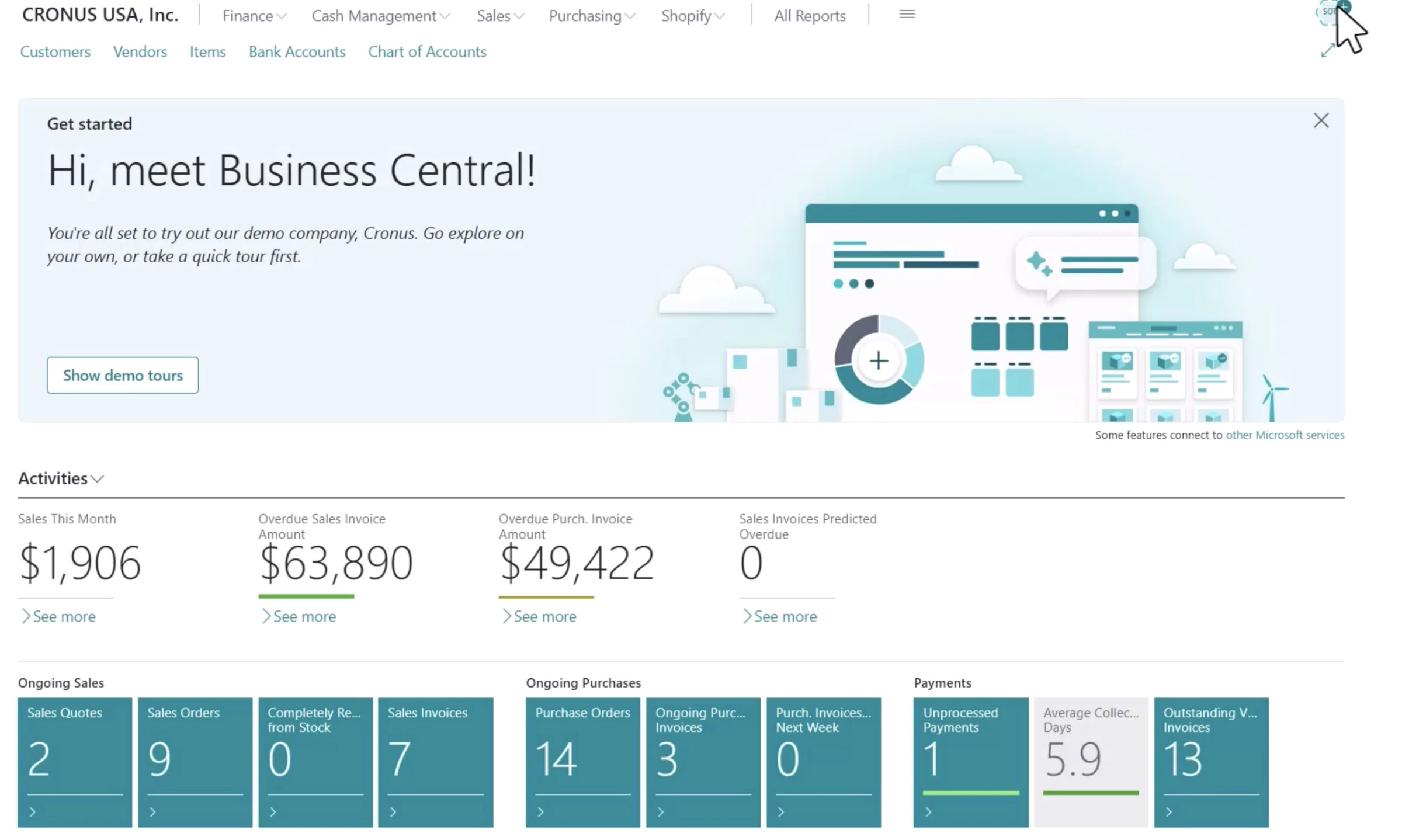Screen dimensions: 1402x840
Task: Click the $1,906 Sales This Month value
Action: point(80,563)
